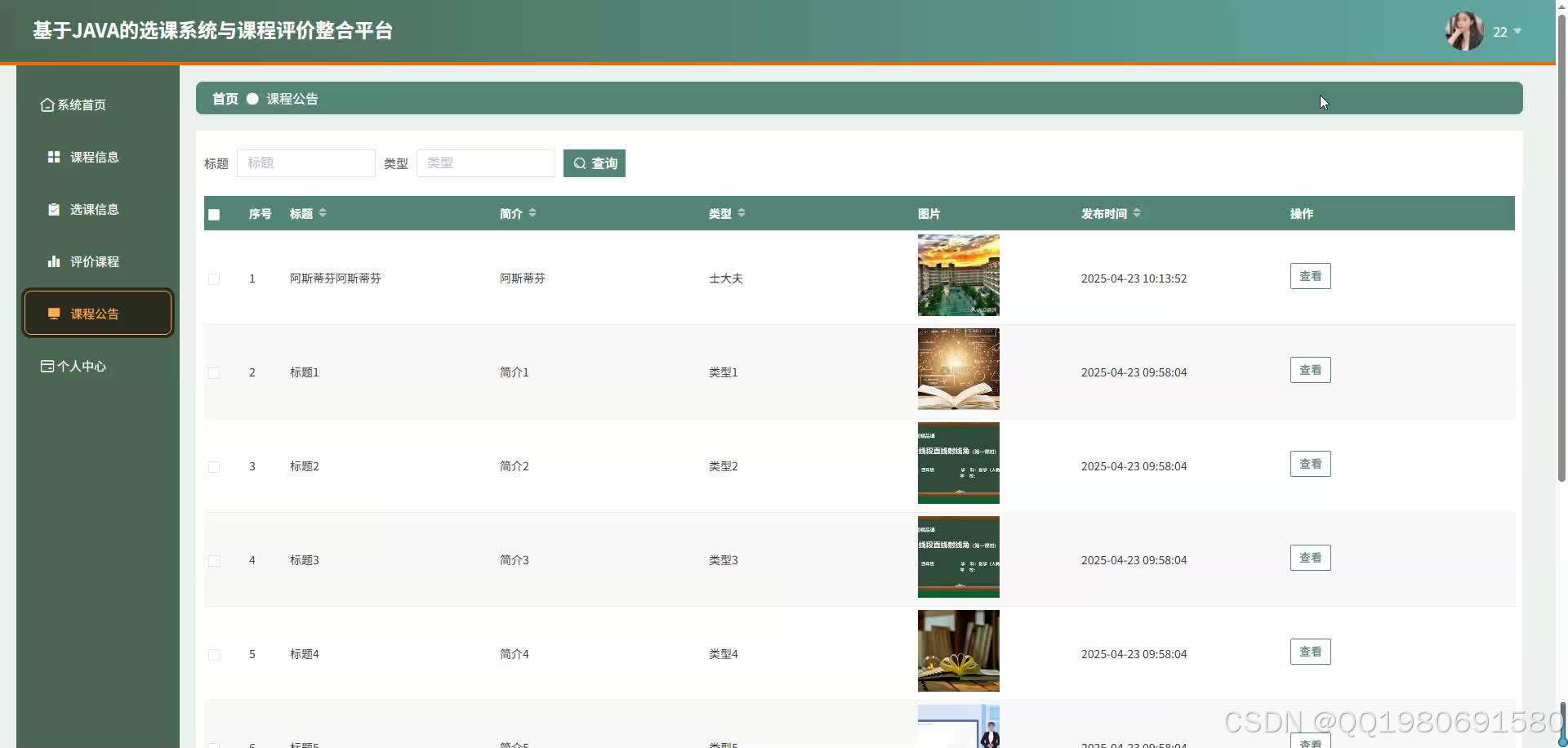This screenshot has width=1568, height=748.
Task: Click the 类型4 cell
Action: pyautogui.click(x=724, y=654)
